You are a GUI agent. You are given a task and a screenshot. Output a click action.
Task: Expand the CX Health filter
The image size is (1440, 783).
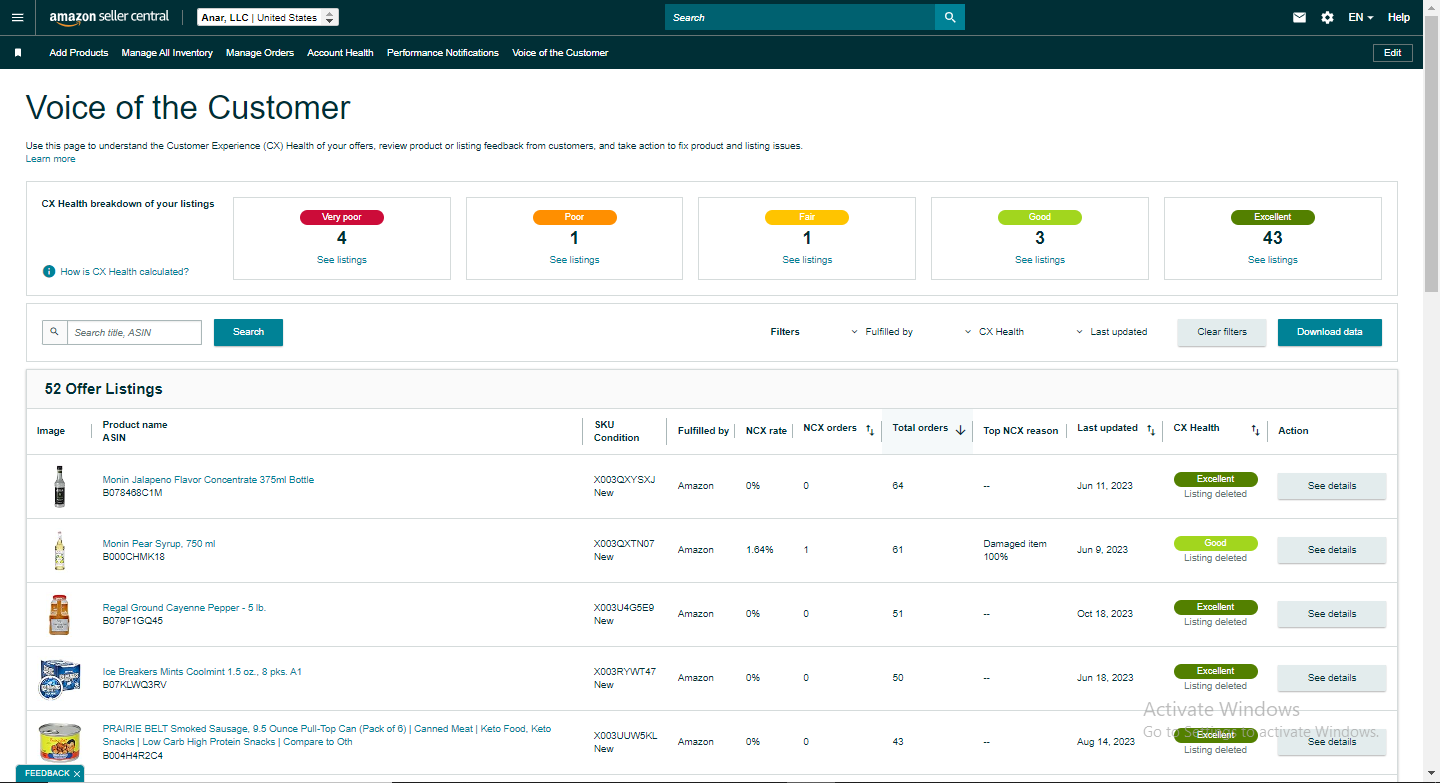pos(994,332)
